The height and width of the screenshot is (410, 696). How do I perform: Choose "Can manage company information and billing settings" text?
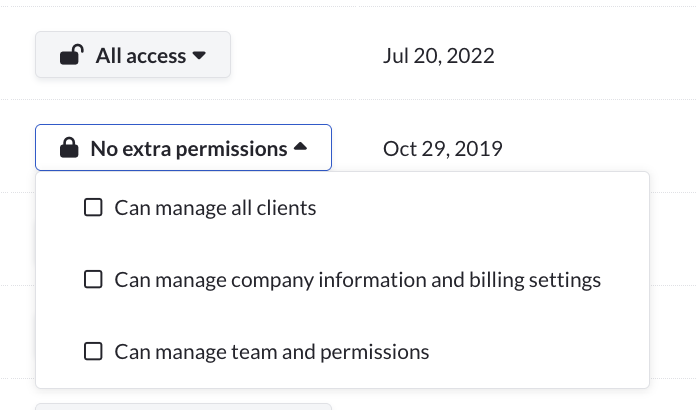[x=357, y=280]
